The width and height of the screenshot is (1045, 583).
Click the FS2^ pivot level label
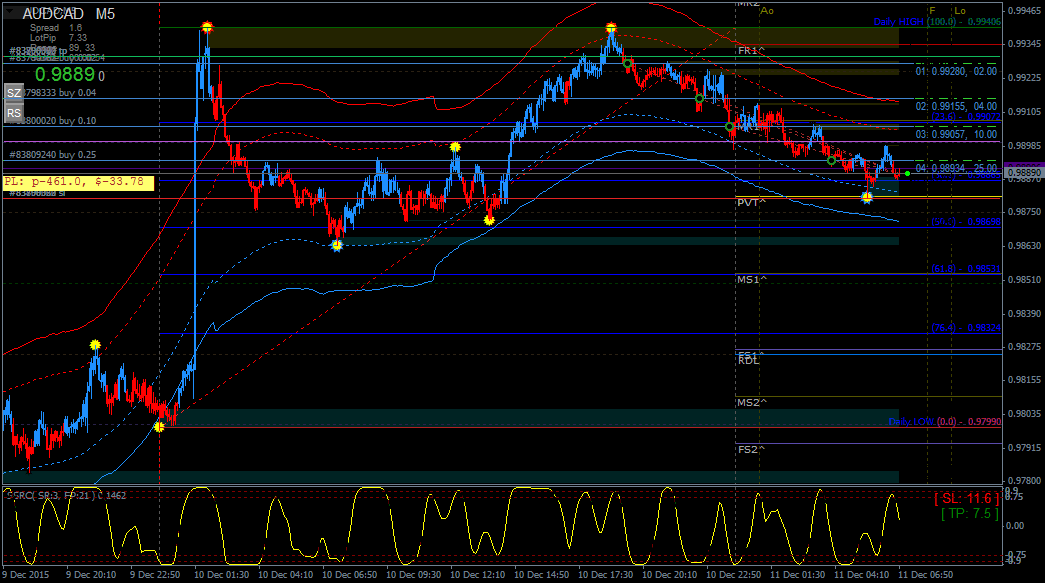pyautogui.click(x=751, y=450)
